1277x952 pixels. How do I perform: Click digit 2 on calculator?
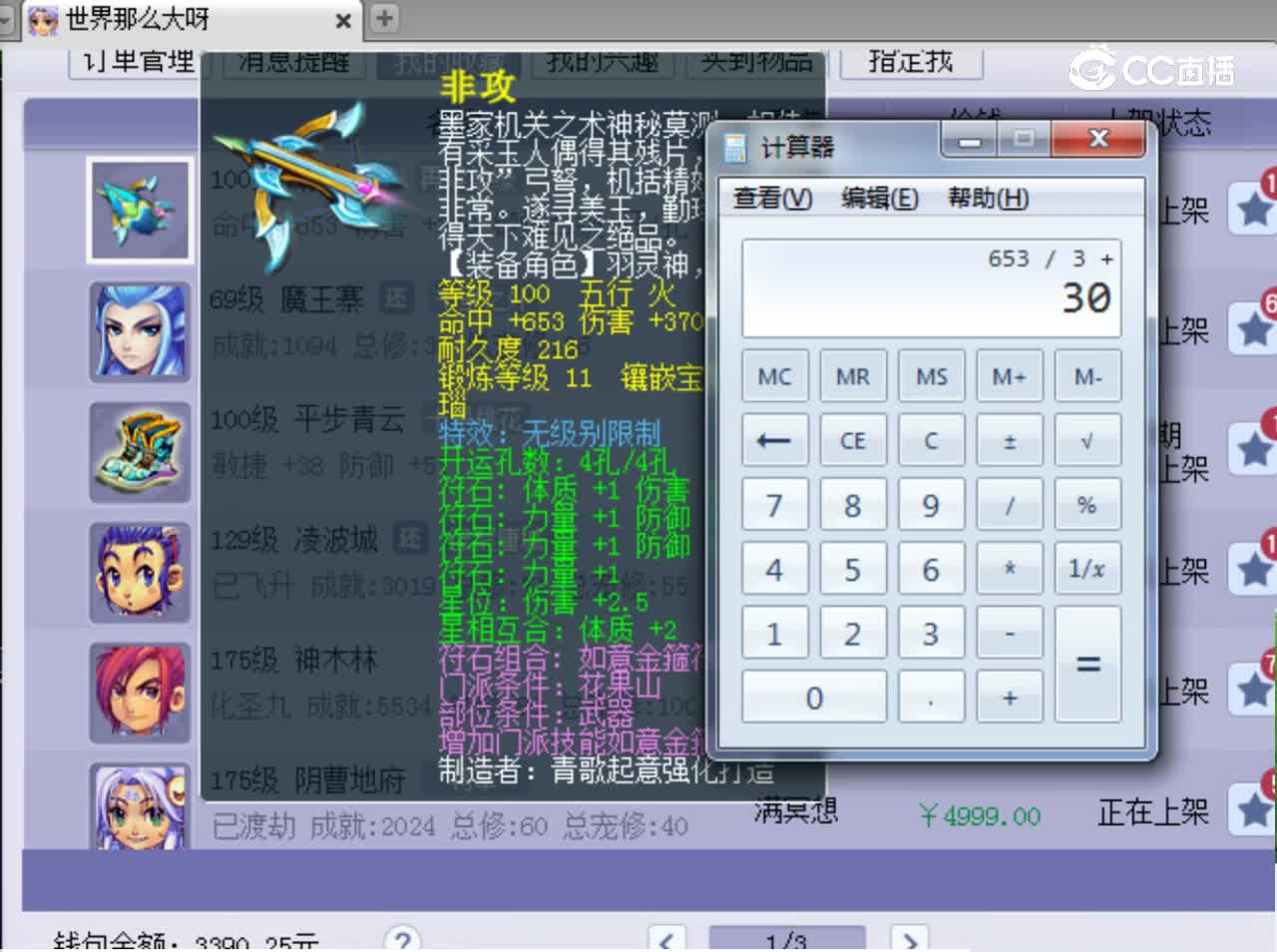pos(852,633)
